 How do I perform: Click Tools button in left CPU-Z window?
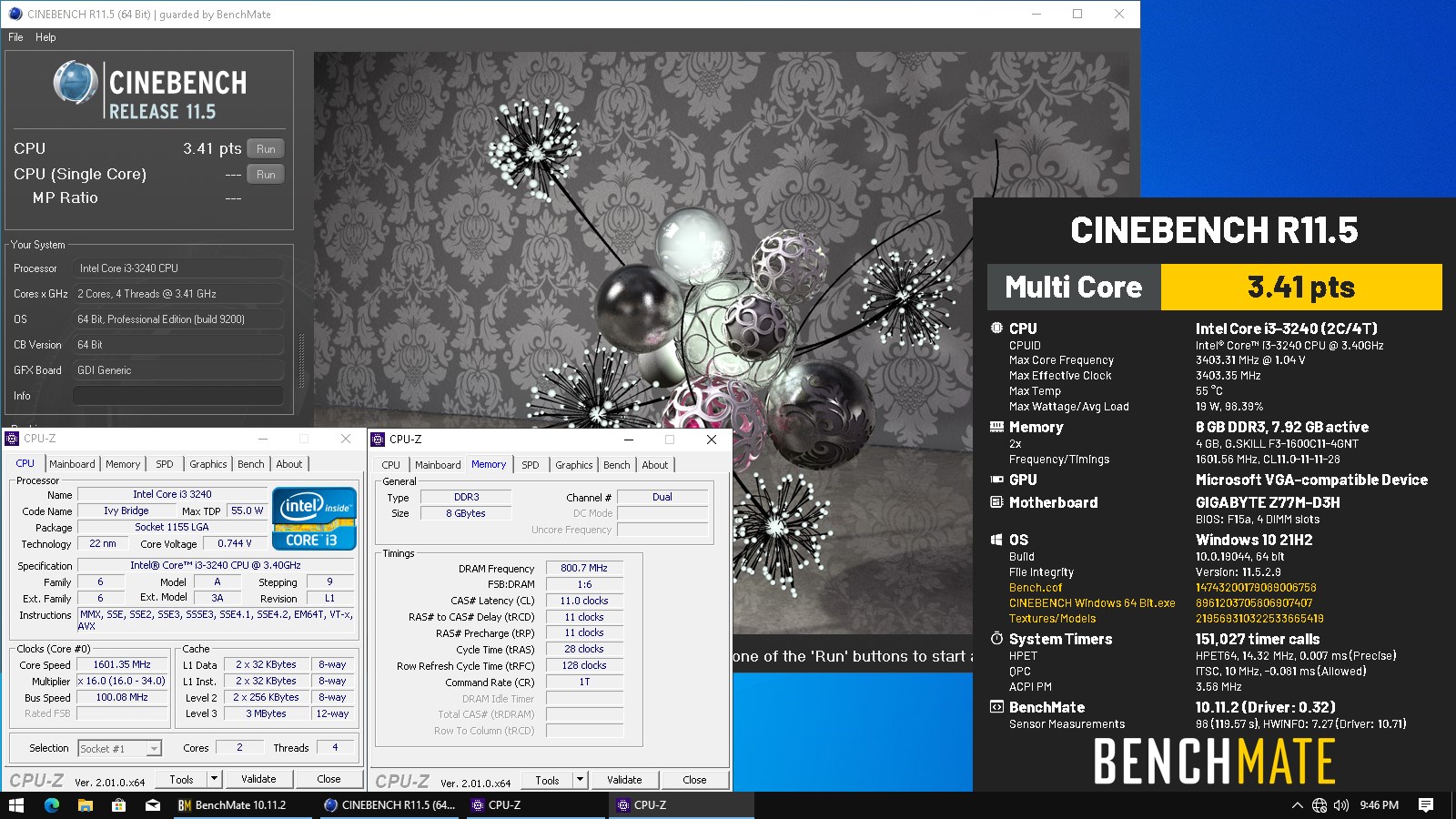tap(181, 779)
